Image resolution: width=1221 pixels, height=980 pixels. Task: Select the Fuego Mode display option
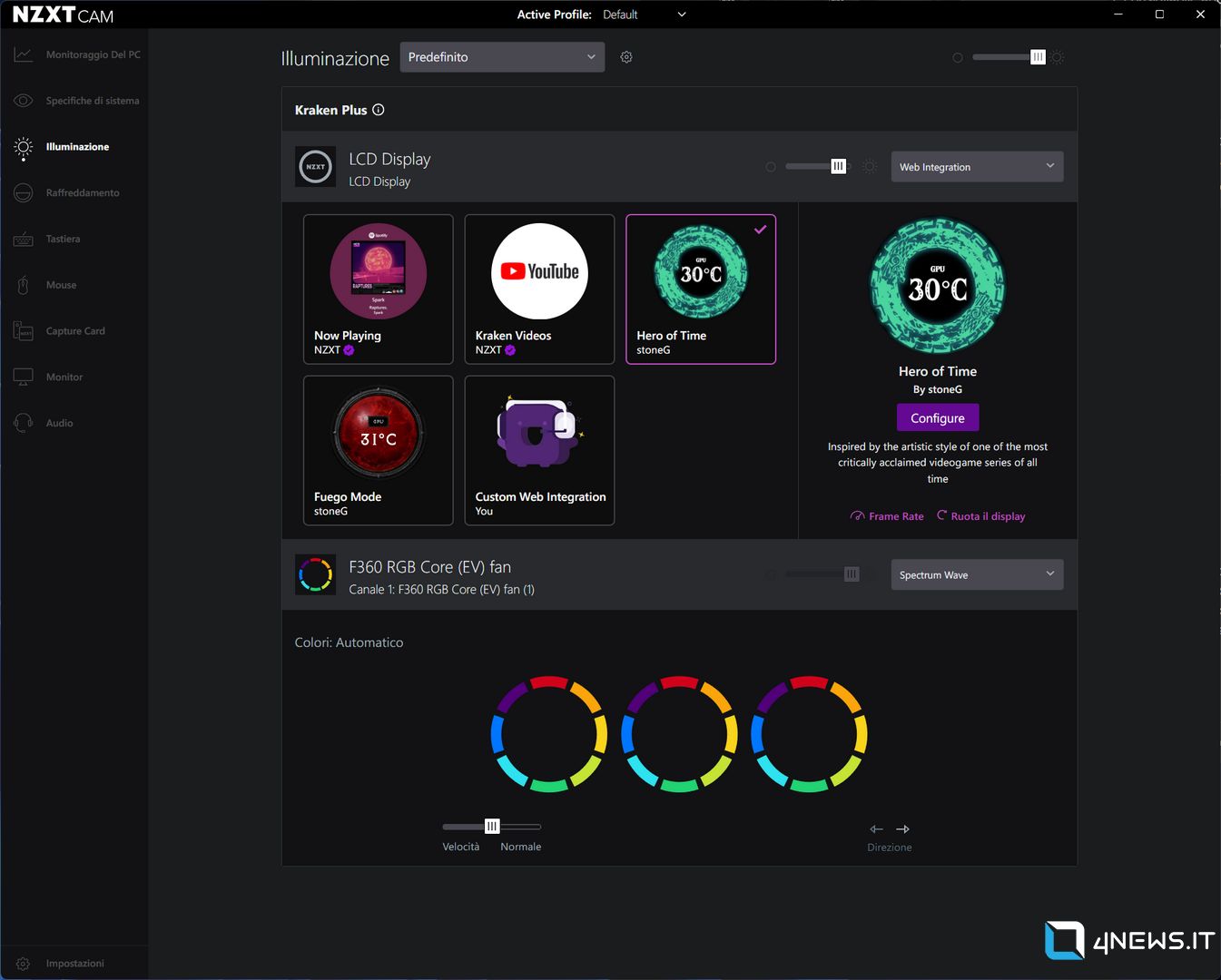378,451
